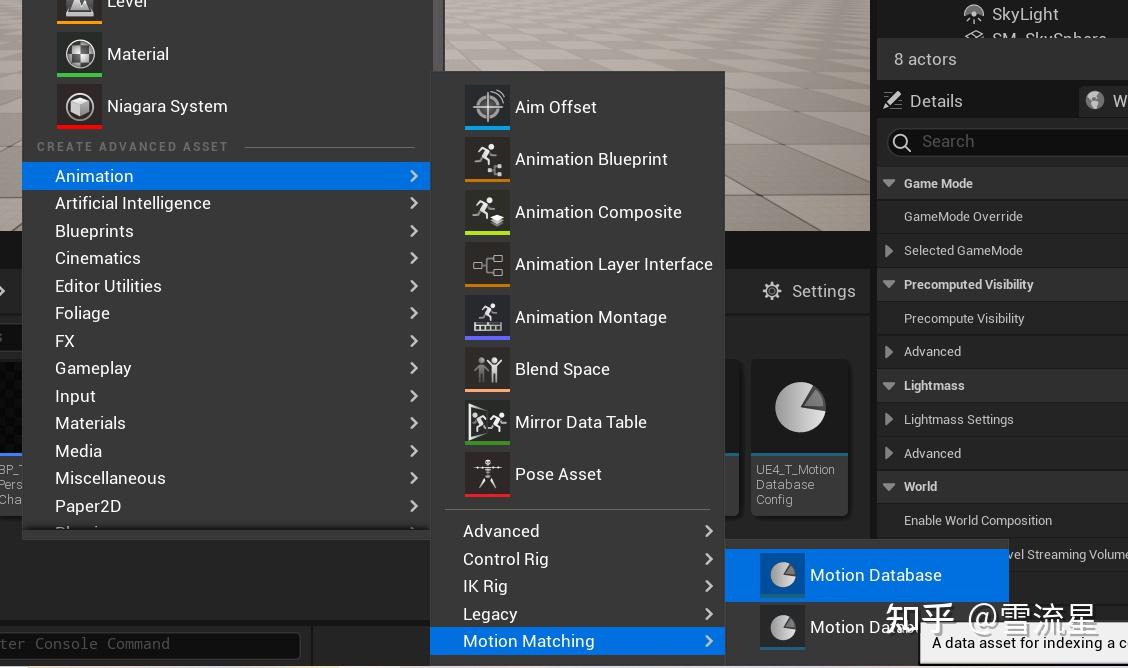1128x668 pixels.
Task: Create a Motion Database asset
Action: pyautogui.click(x=867, y=575)
